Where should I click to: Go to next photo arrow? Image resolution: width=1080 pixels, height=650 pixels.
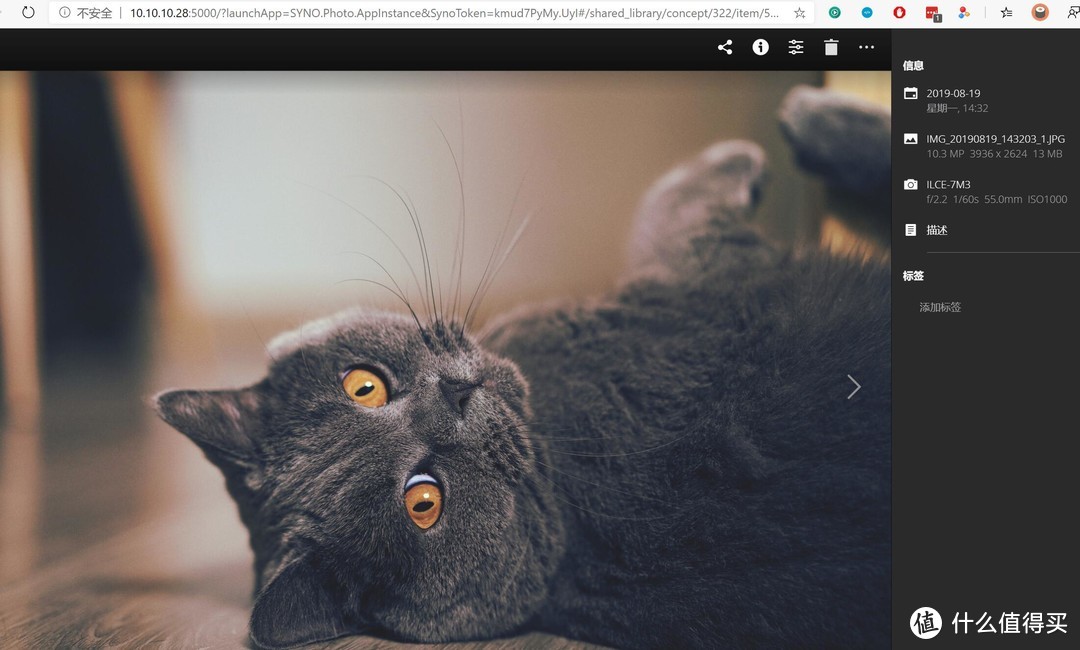tap(853, 387)
